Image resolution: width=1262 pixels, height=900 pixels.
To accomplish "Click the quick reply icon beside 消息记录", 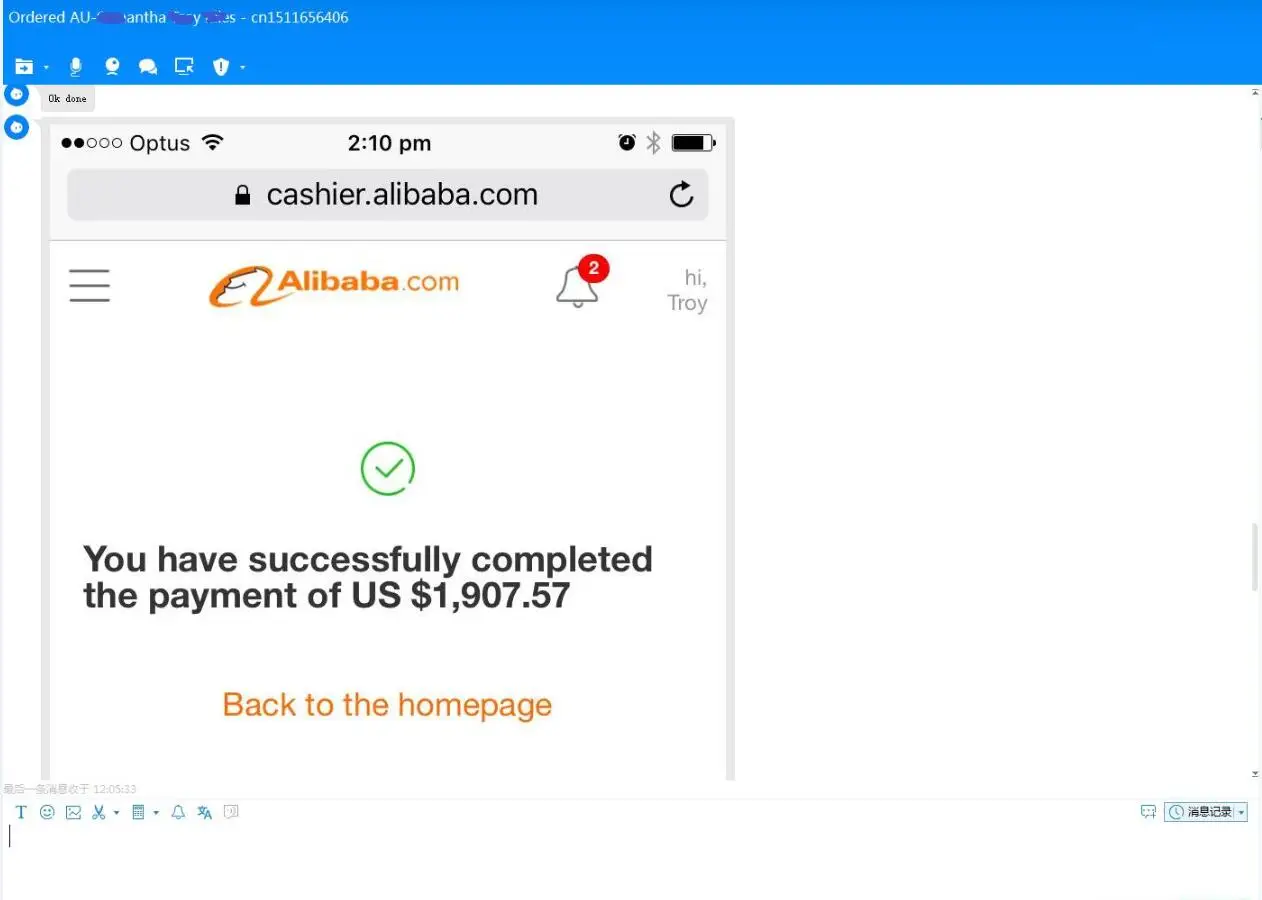I will [1148, 812].
